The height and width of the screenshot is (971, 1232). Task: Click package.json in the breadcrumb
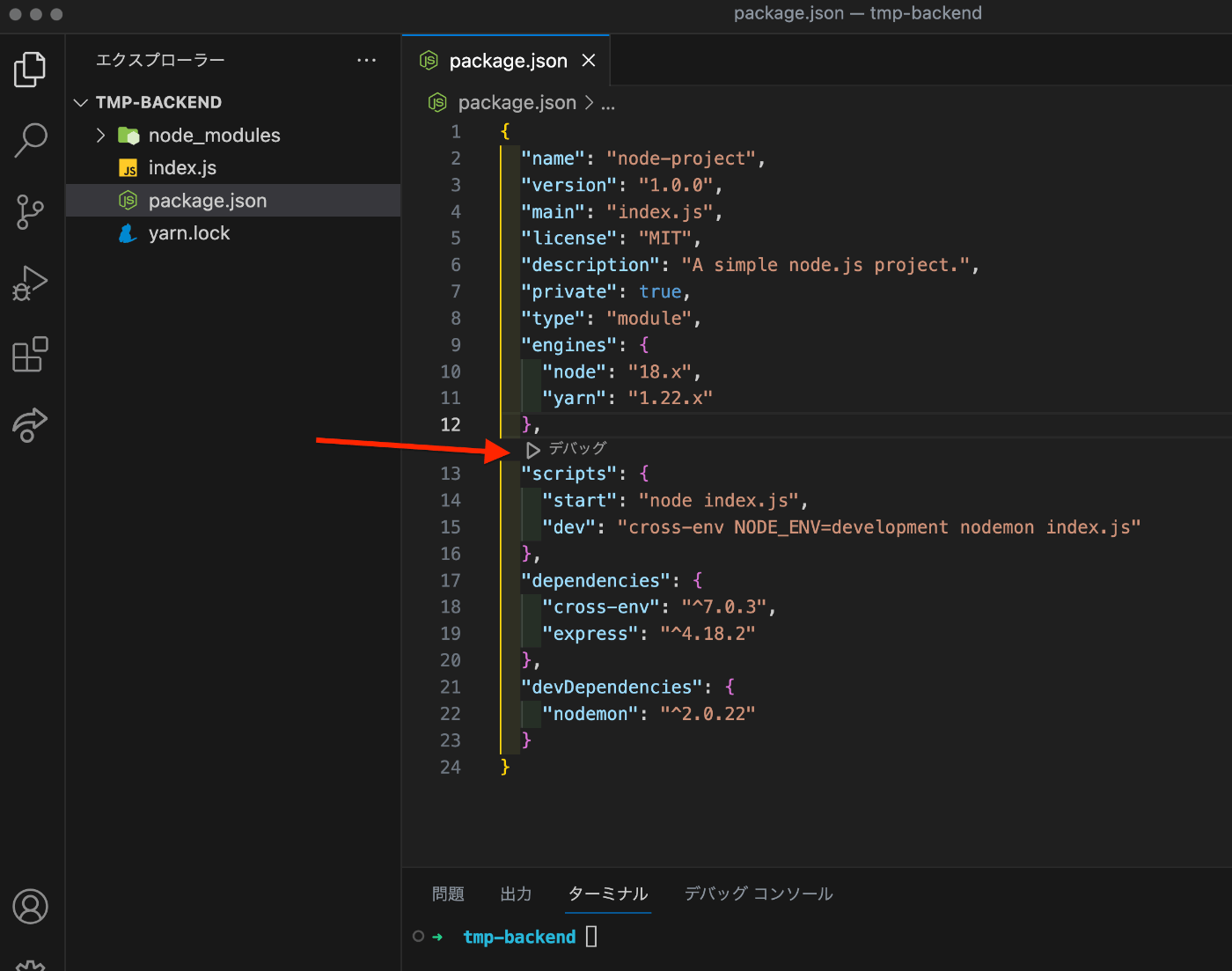[517, 103]
